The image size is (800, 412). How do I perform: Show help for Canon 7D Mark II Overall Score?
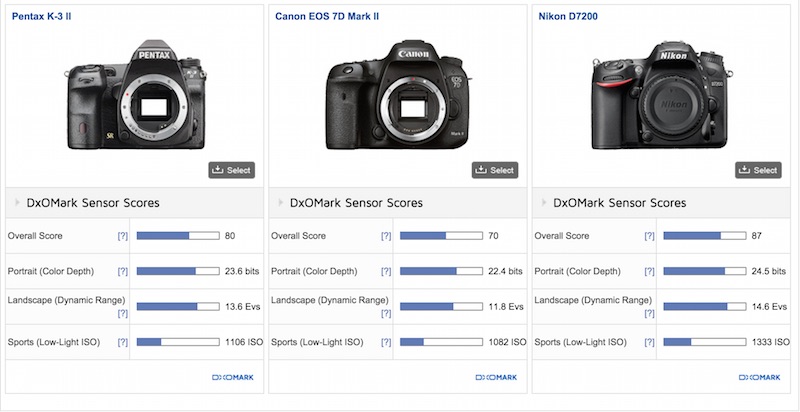tap(386, 237)
